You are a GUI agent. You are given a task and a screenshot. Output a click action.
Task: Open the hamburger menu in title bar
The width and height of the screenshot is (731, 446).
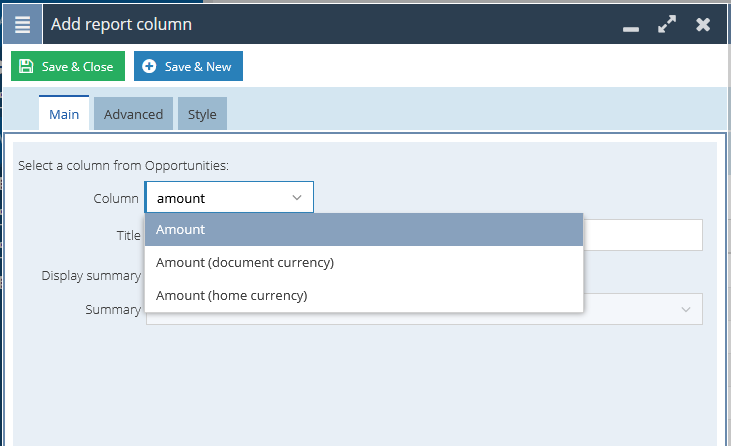(22, 24)
